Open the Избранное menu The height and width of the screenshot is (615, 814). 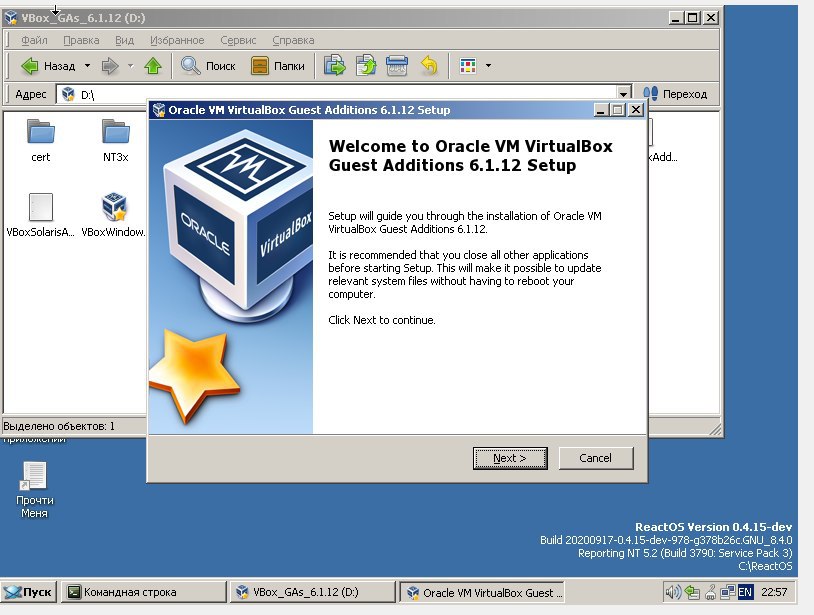177,40
